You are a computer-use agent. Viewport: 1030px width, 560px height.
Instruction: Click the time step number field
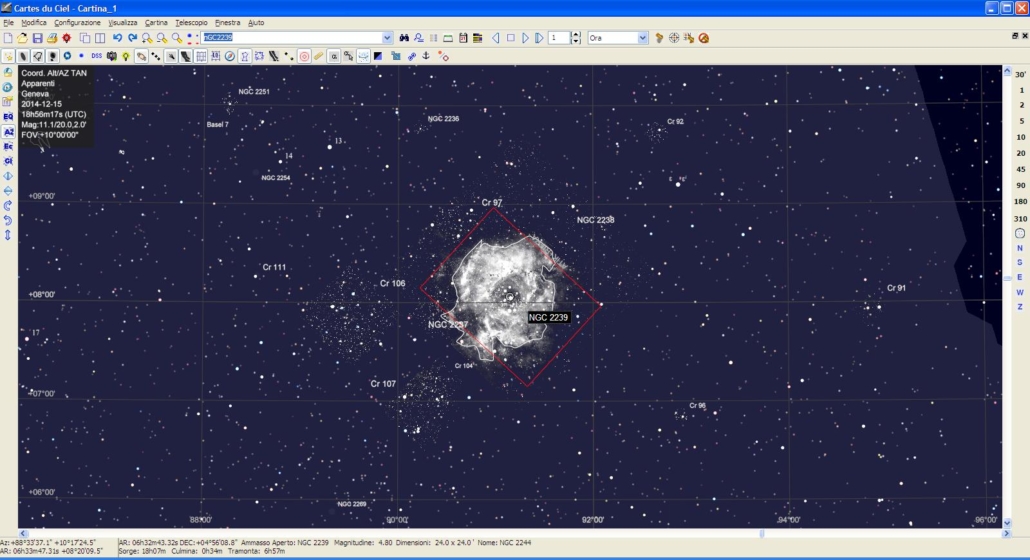tap(560, 38)
